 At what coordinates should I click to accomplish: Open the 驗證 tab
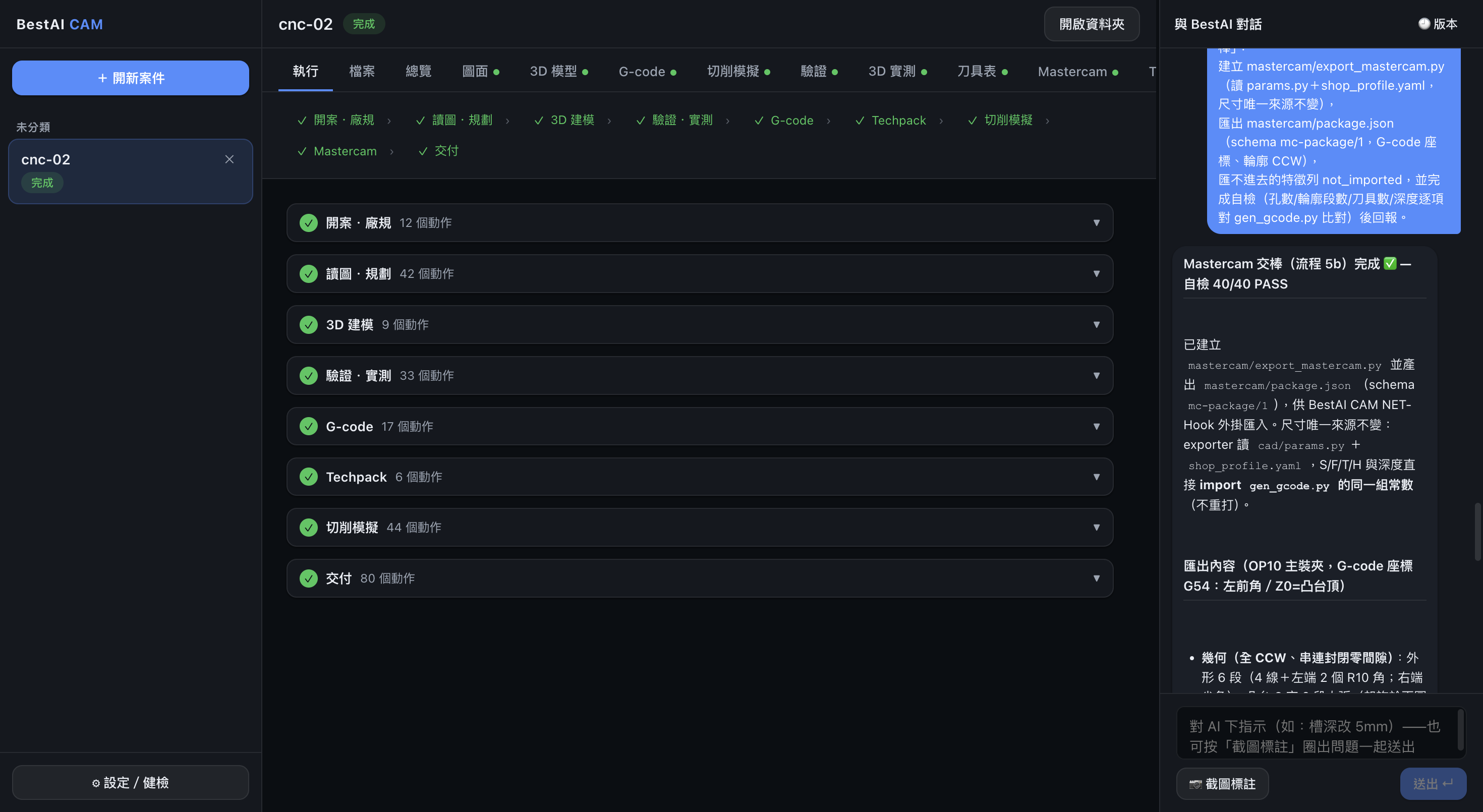pos(819,71)
